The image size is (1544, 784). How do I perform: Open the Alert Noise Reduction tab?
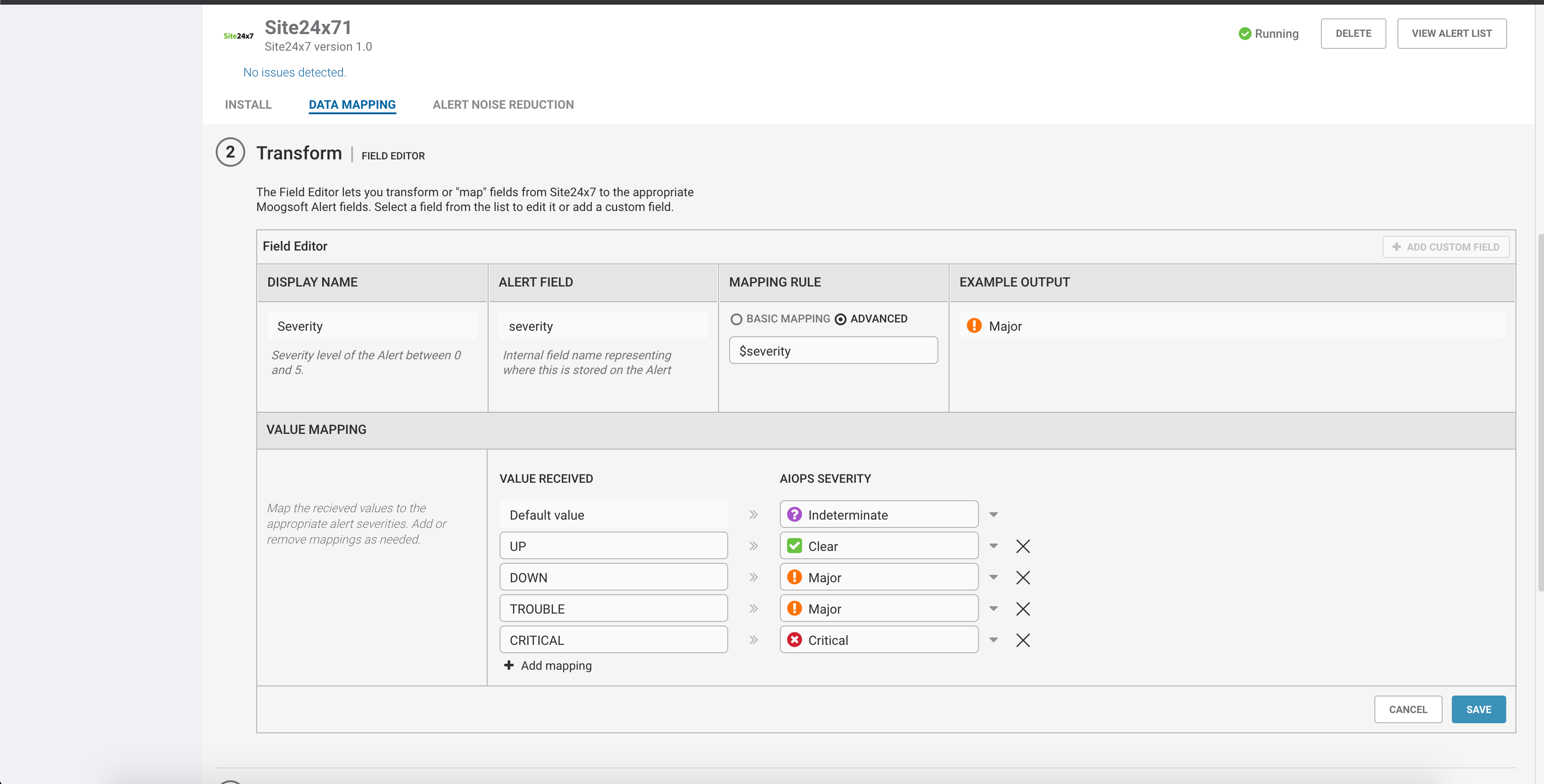pos(503,104)
